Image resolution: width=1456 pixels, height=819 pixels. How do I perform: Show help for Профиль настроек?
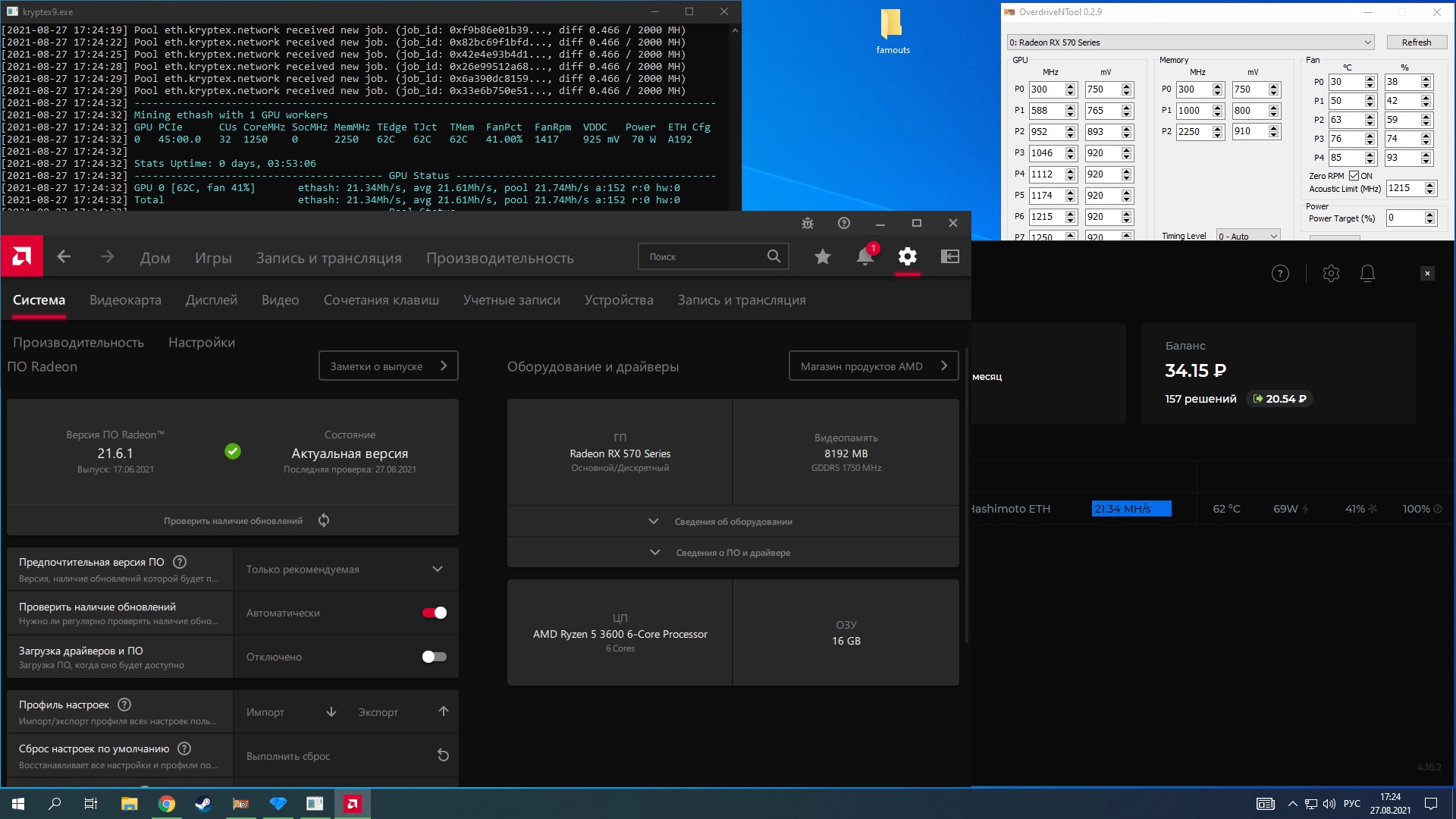pyautogui.click(x=124, y=704)
